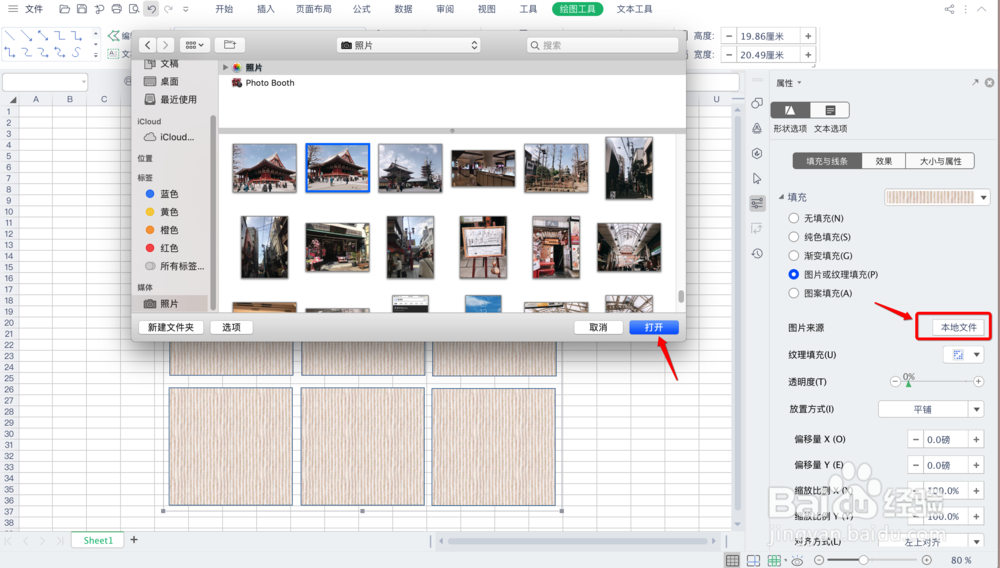Open the 插入 ribbon tab
The image size is (1000, 568).
pos(265,9)
